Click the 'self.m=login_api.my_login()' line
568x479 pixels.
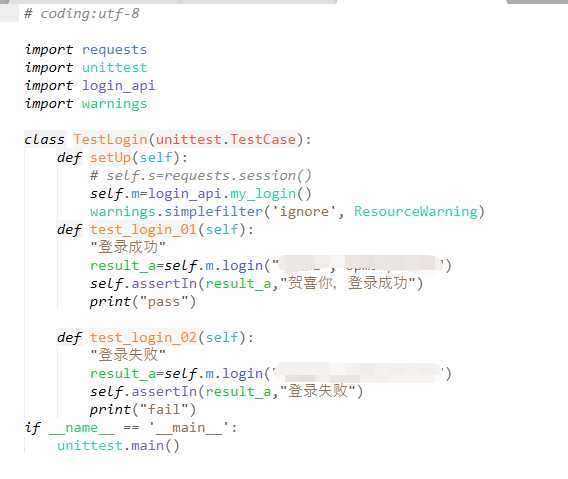click(x=201, y=194)
